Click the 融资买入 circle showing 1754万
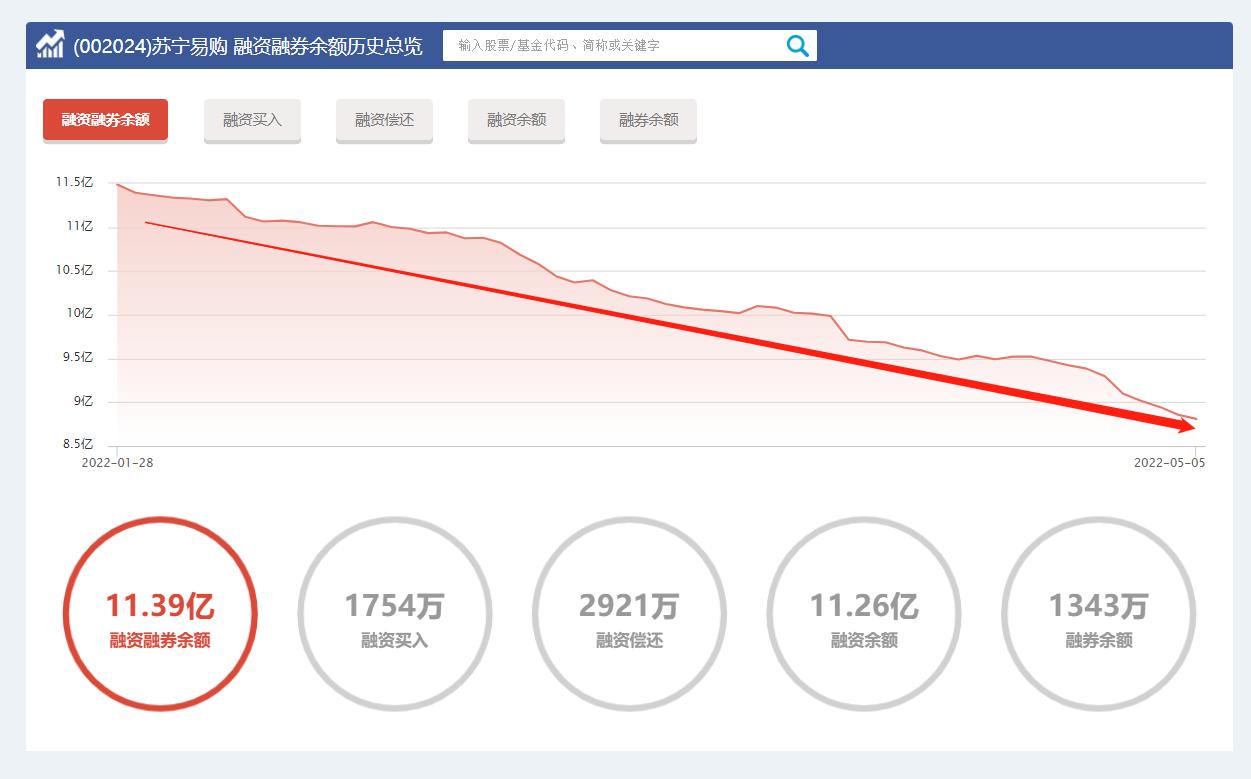 click(x=394, y=614)
